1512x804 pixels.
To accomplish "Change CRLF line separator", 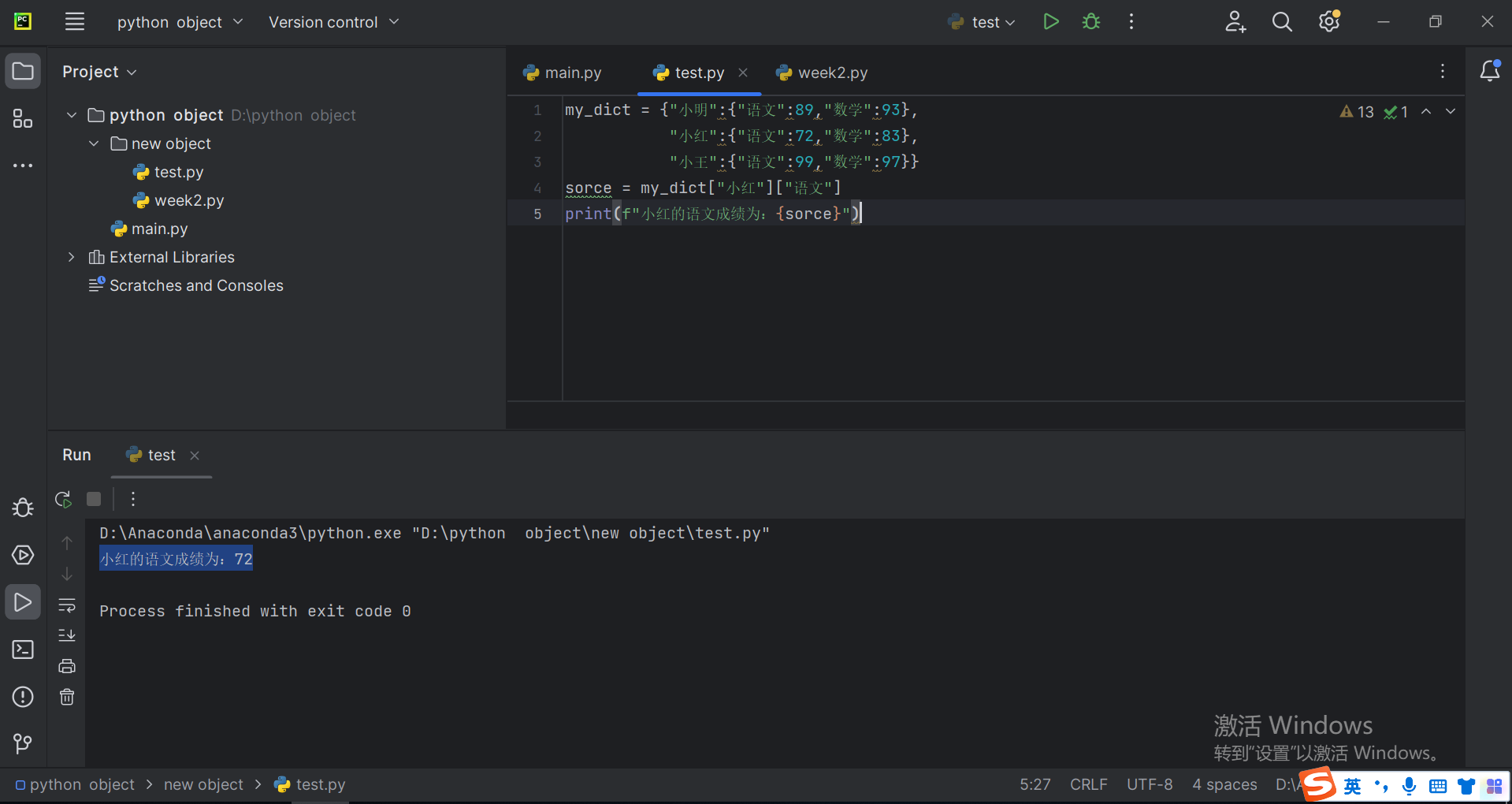I will pos(1089,784).
